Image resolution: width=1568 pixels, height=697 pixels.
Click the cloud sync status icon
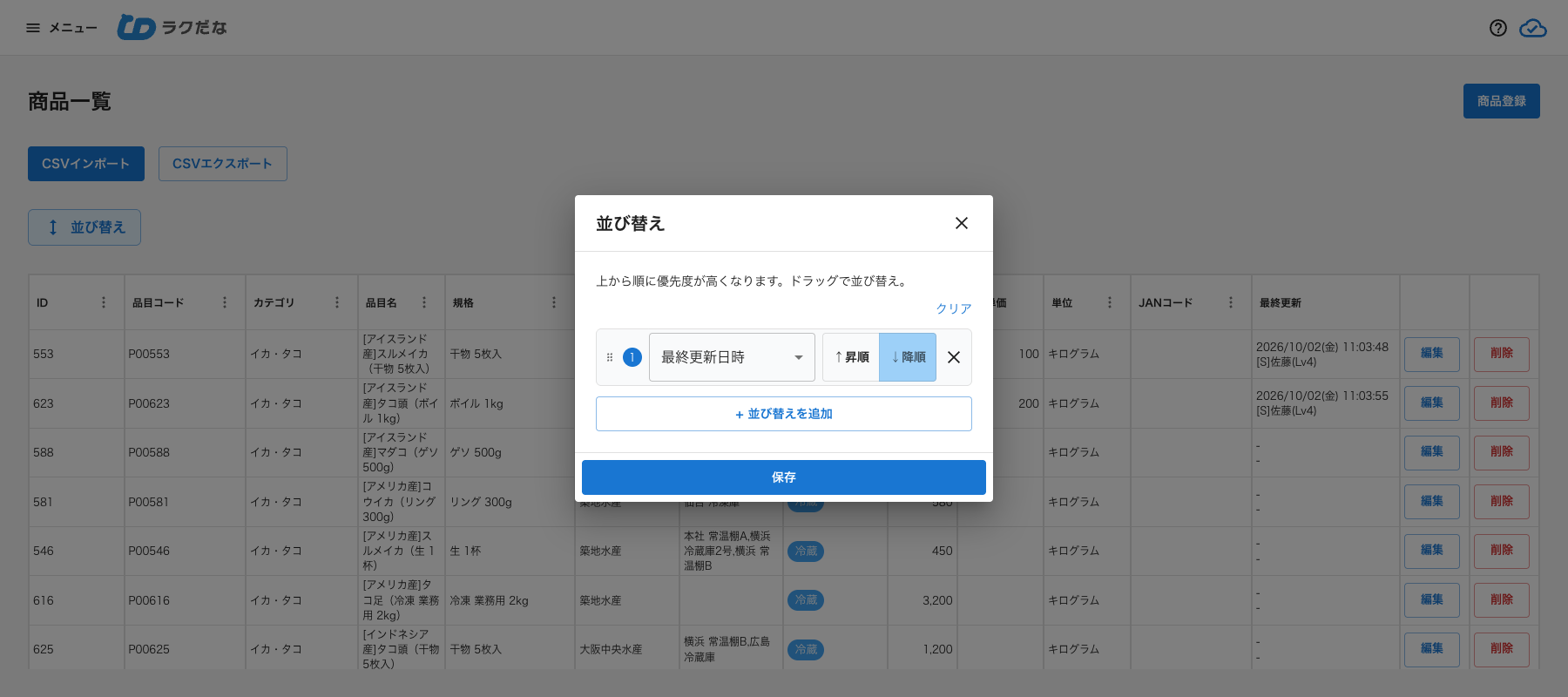(x=1533, y=28)
